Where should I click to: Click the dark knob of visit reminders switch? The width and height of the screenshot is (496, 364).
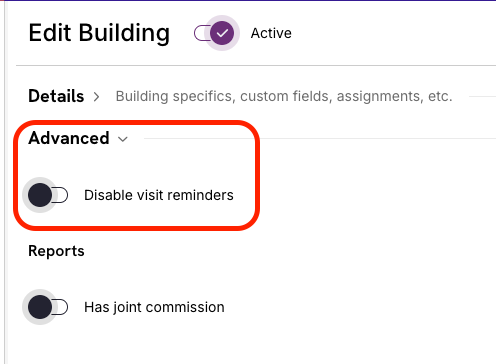[x=40, y=195]
